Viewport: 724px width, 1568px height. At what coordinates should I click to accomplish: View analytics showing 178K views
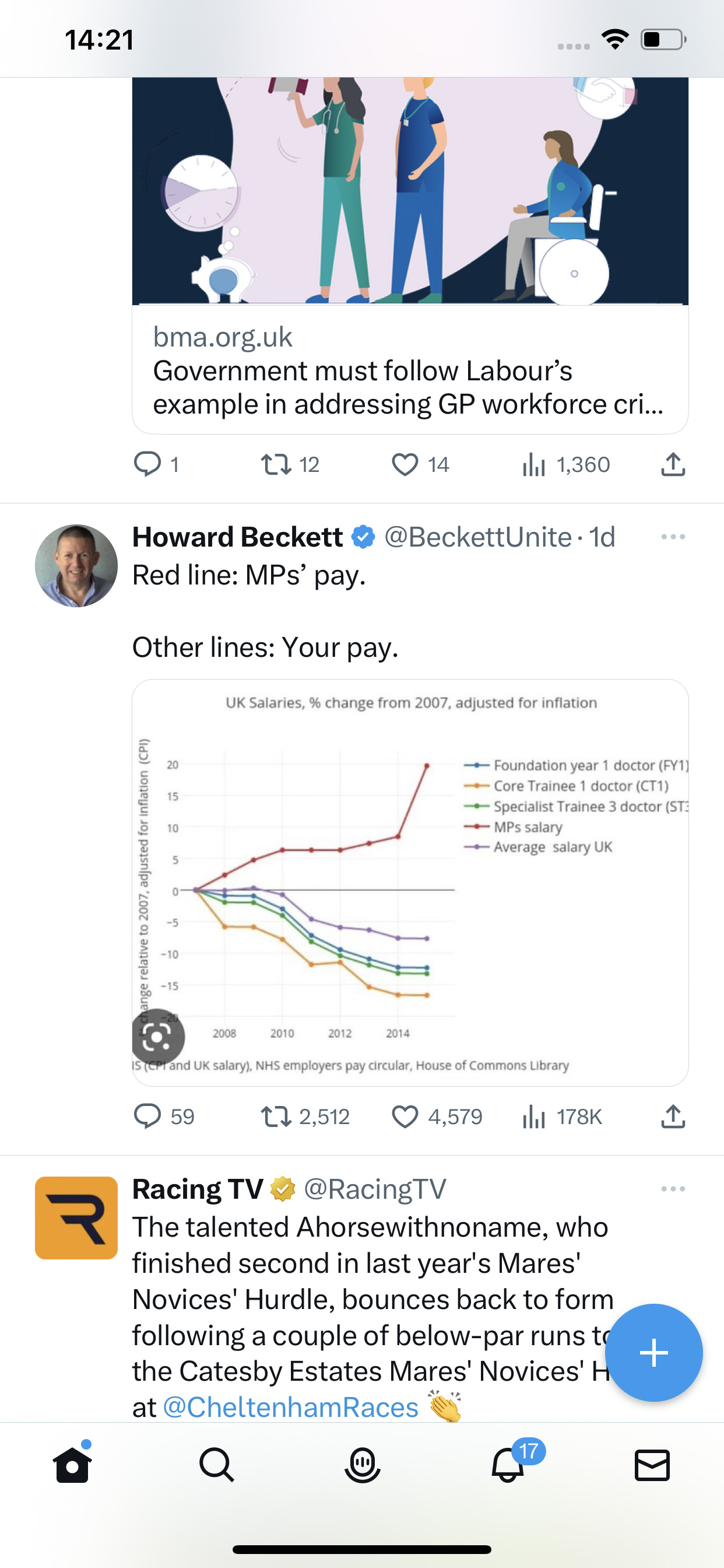click(x=562, y=1117)
